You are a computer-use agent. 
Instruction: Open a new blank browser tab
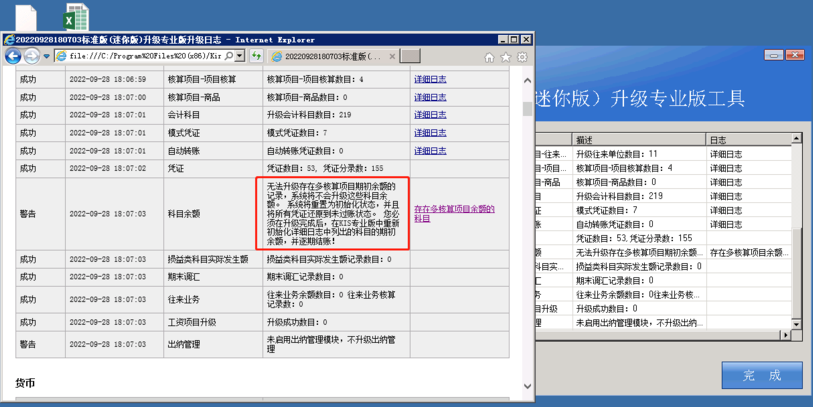coord(410,57)
